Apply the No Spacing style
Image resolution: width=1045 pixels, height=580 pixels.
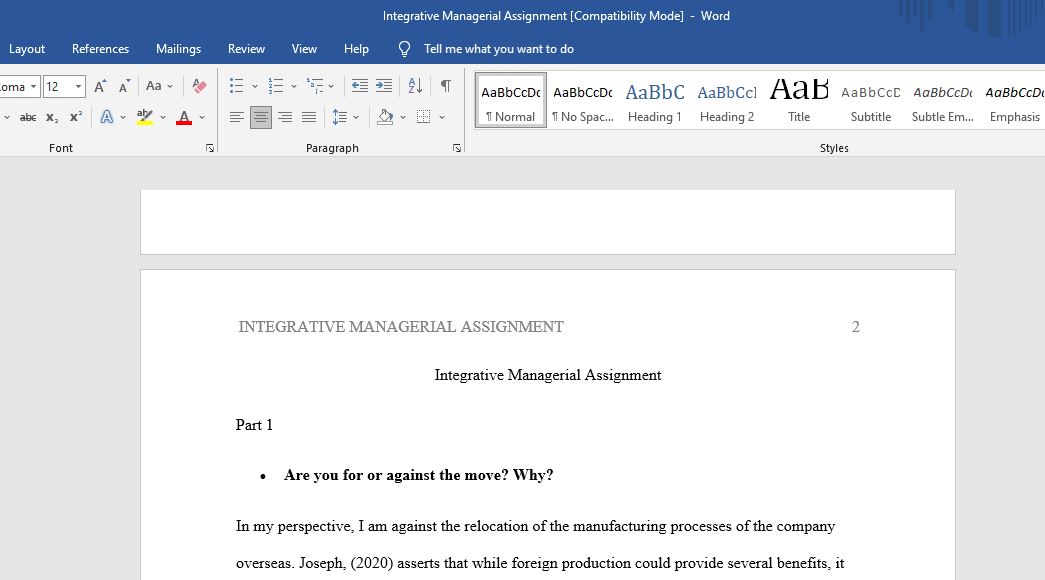582,101
